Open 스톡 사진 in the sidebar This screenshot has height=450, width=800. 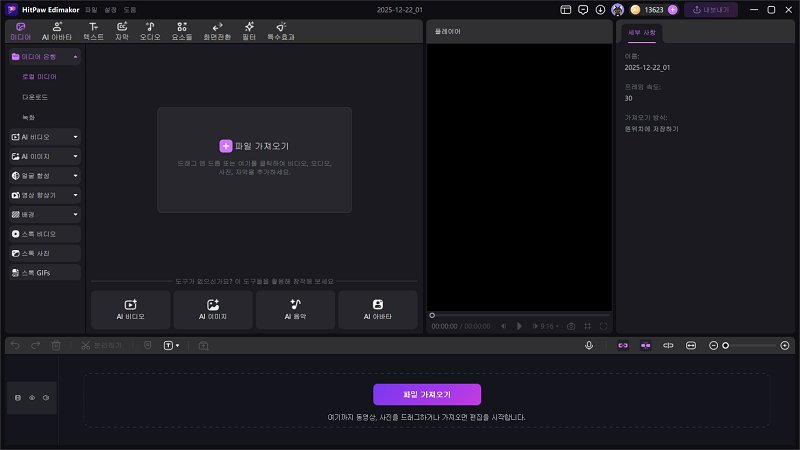click(45, 253)
